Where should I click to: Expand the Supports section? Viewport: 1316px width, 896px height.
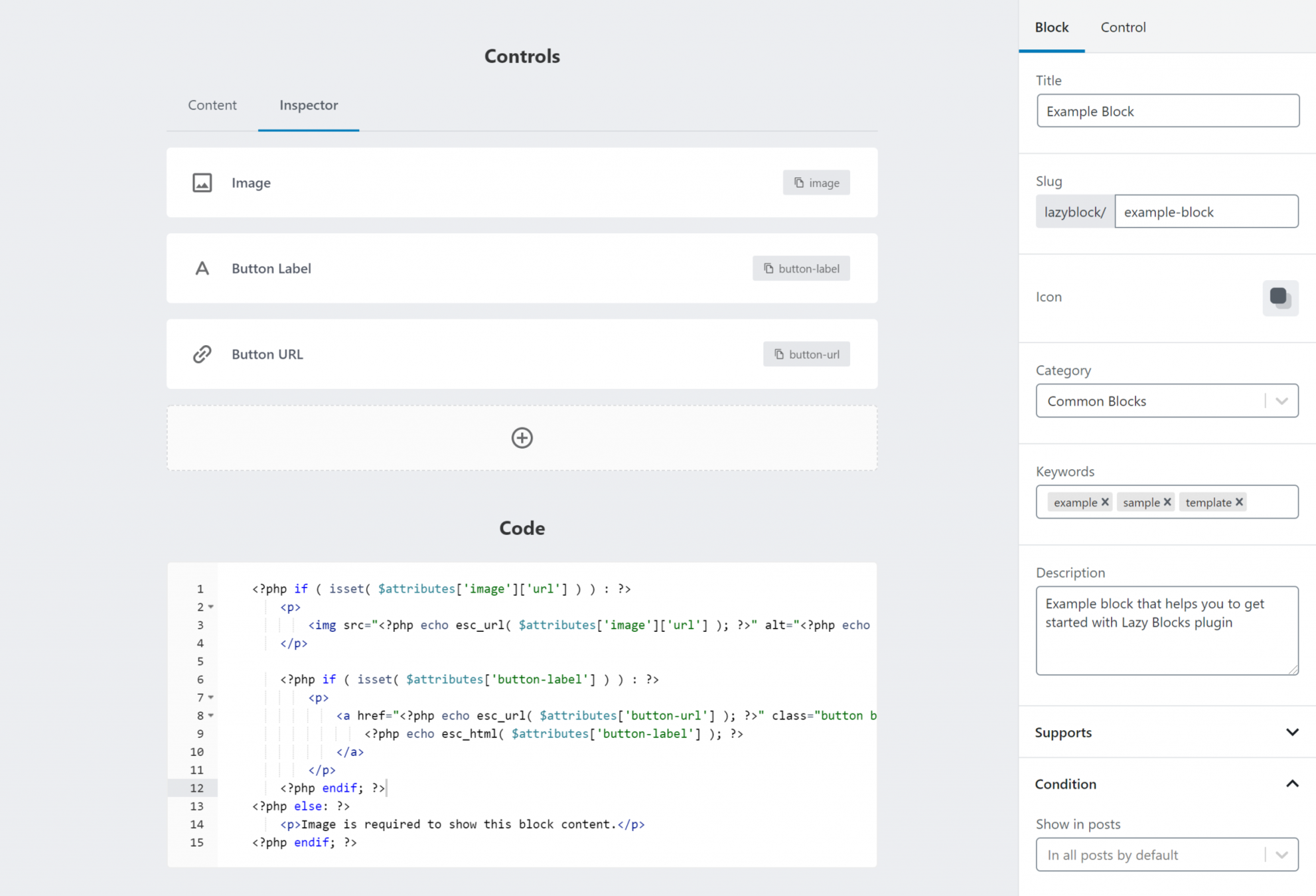(1291, 732)
